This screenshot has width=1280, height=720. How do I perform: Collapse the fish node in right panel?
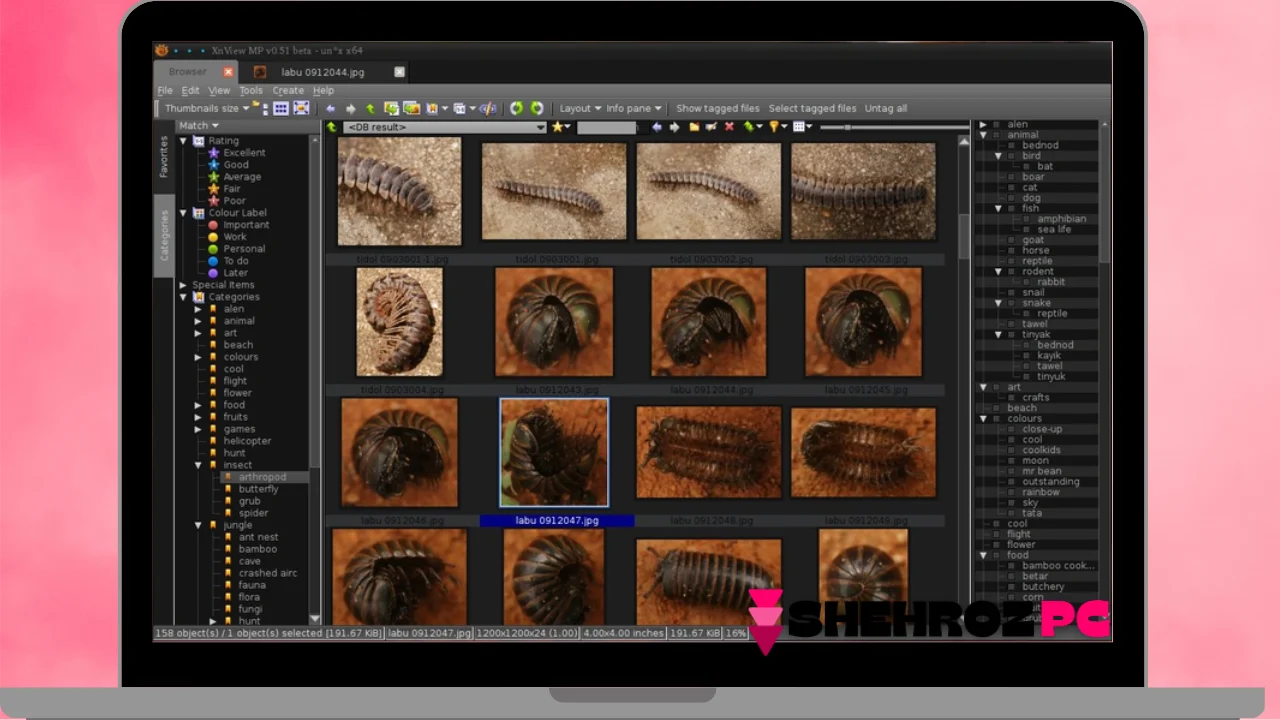coord(998,208)
